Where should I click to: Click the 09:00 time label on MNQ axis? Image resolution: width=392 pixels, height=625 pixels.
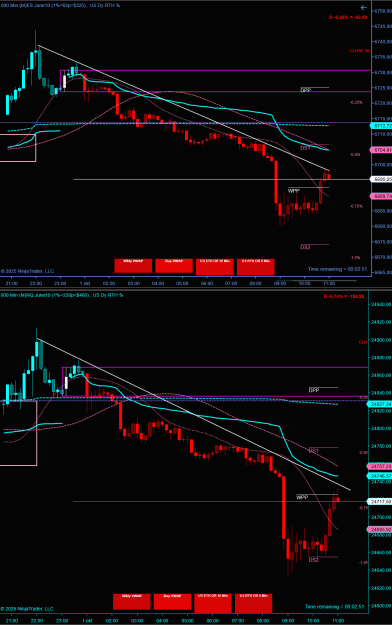[288, 621]
